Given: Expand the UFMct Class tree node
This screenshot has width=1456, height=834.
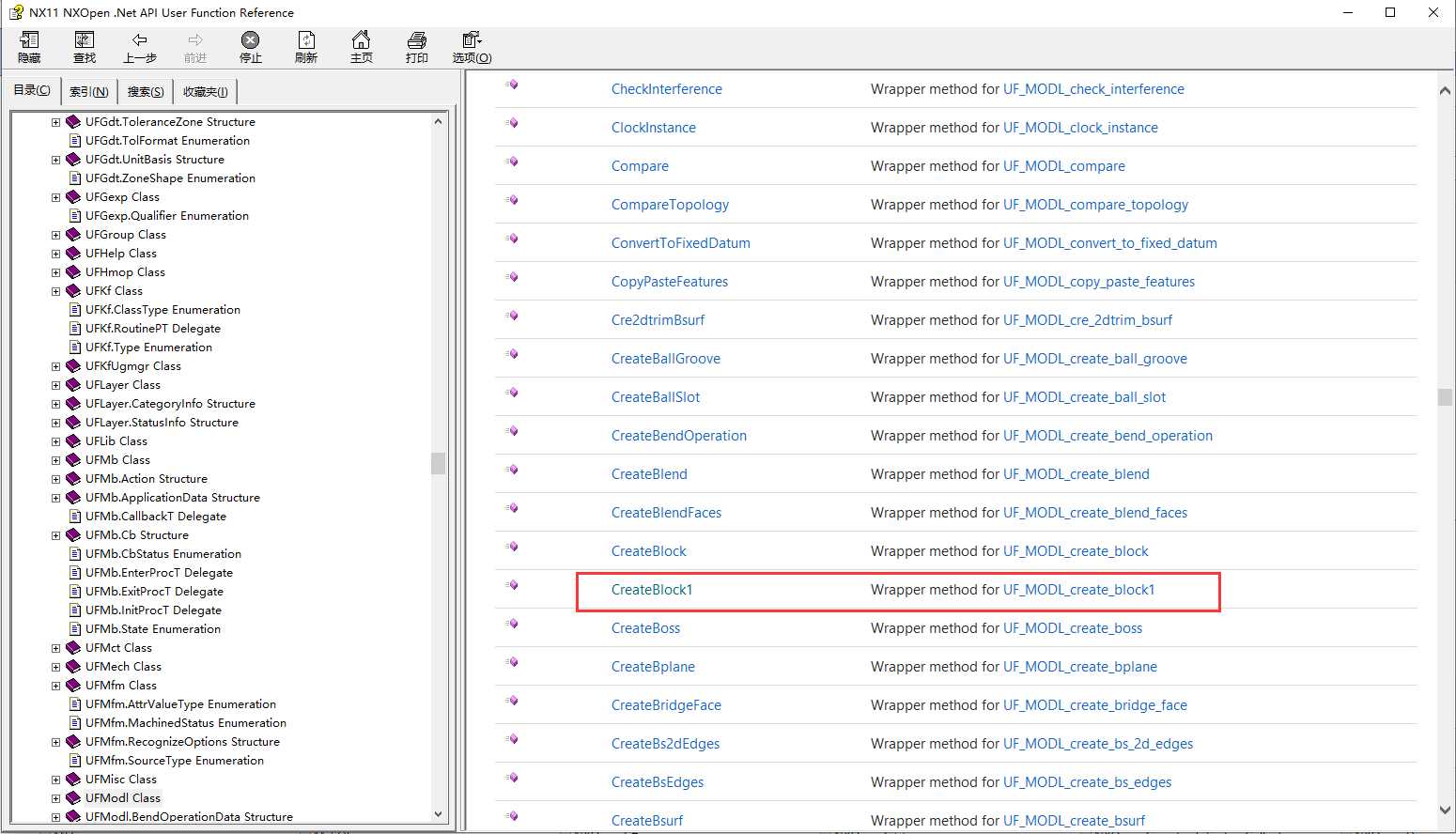Looking at the screenshot, I should pos(55,648).
